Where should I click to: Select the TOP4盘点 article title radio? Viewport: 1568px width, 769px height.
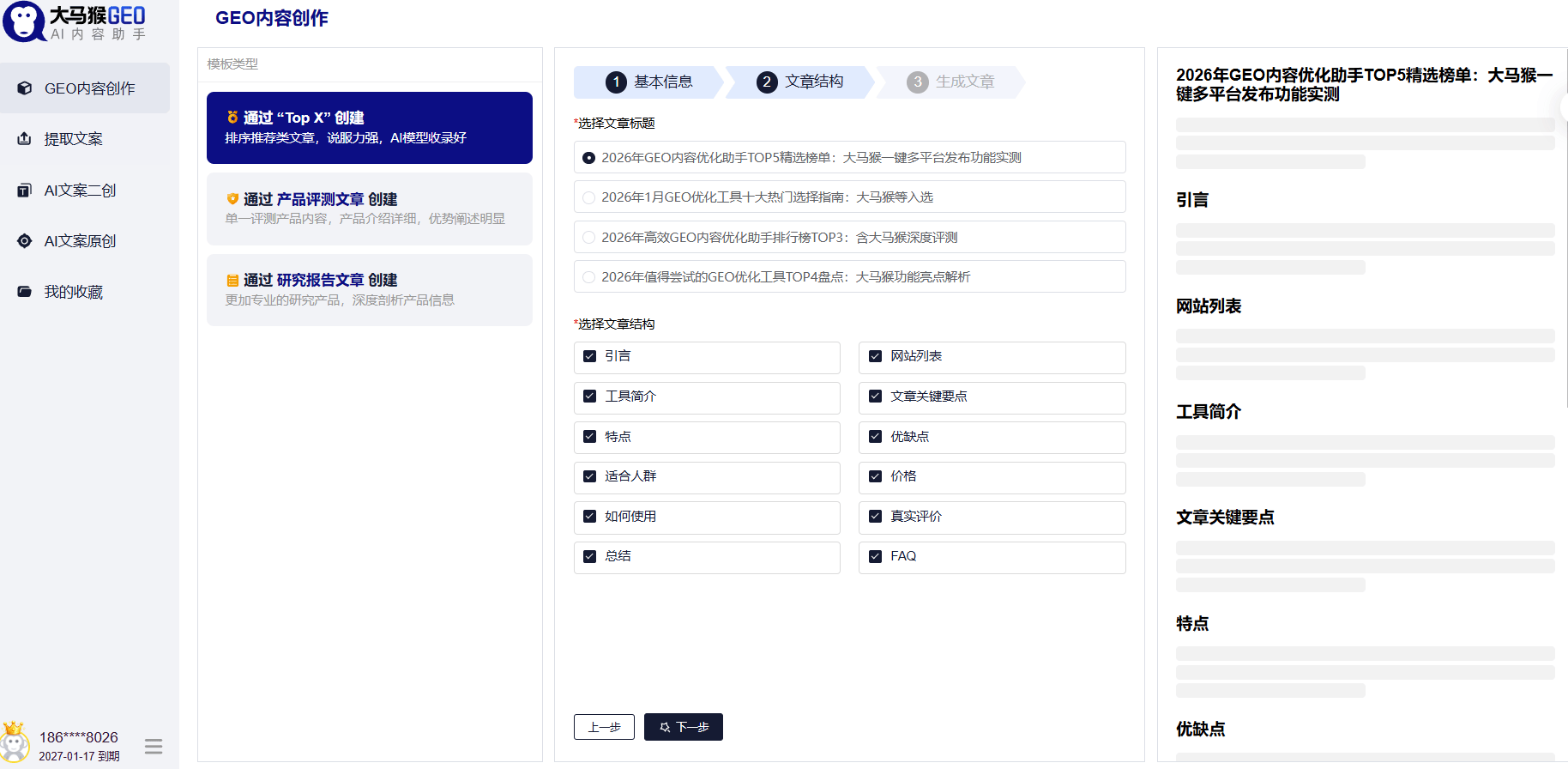[588, 277]
